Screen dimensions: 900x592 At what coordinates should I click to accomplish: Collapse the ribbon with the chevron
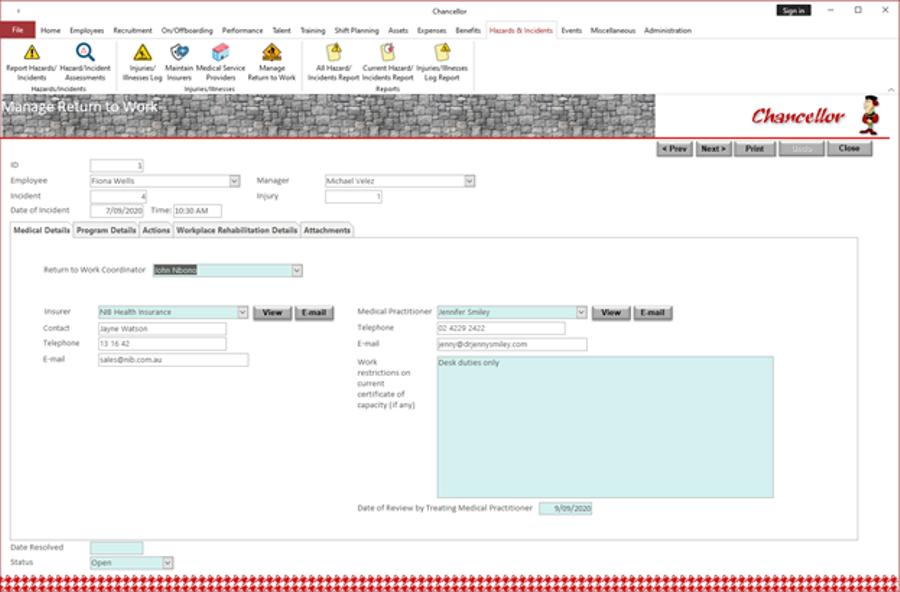tap(891, 90)
